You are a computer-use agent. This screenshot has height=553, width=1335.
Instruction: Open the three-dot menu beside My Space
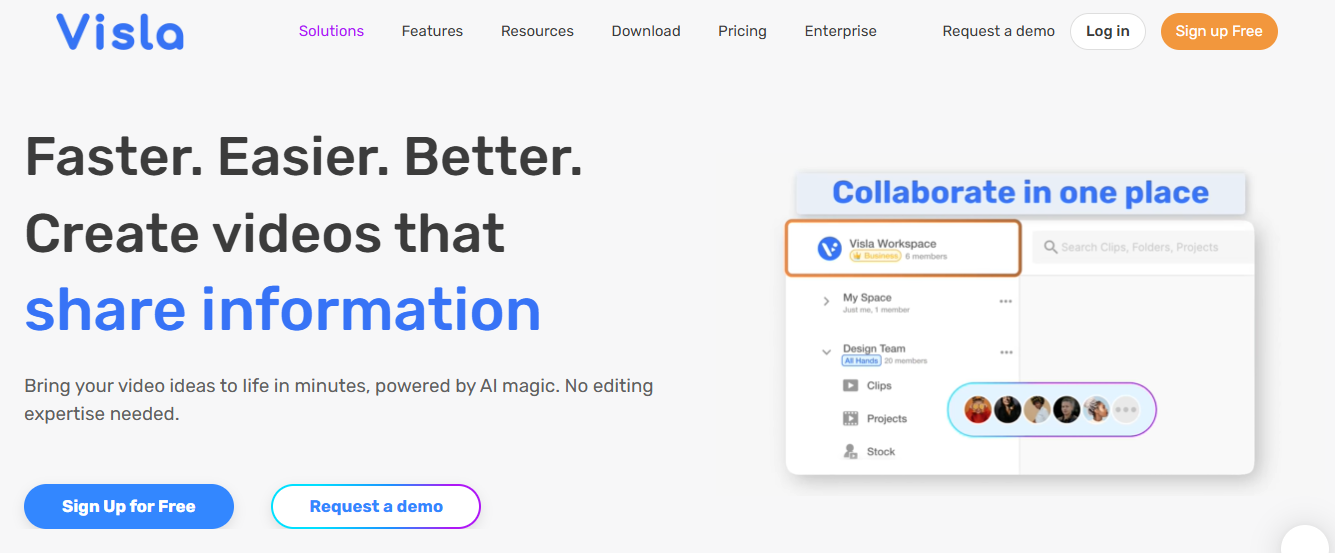click(1006, 301)
